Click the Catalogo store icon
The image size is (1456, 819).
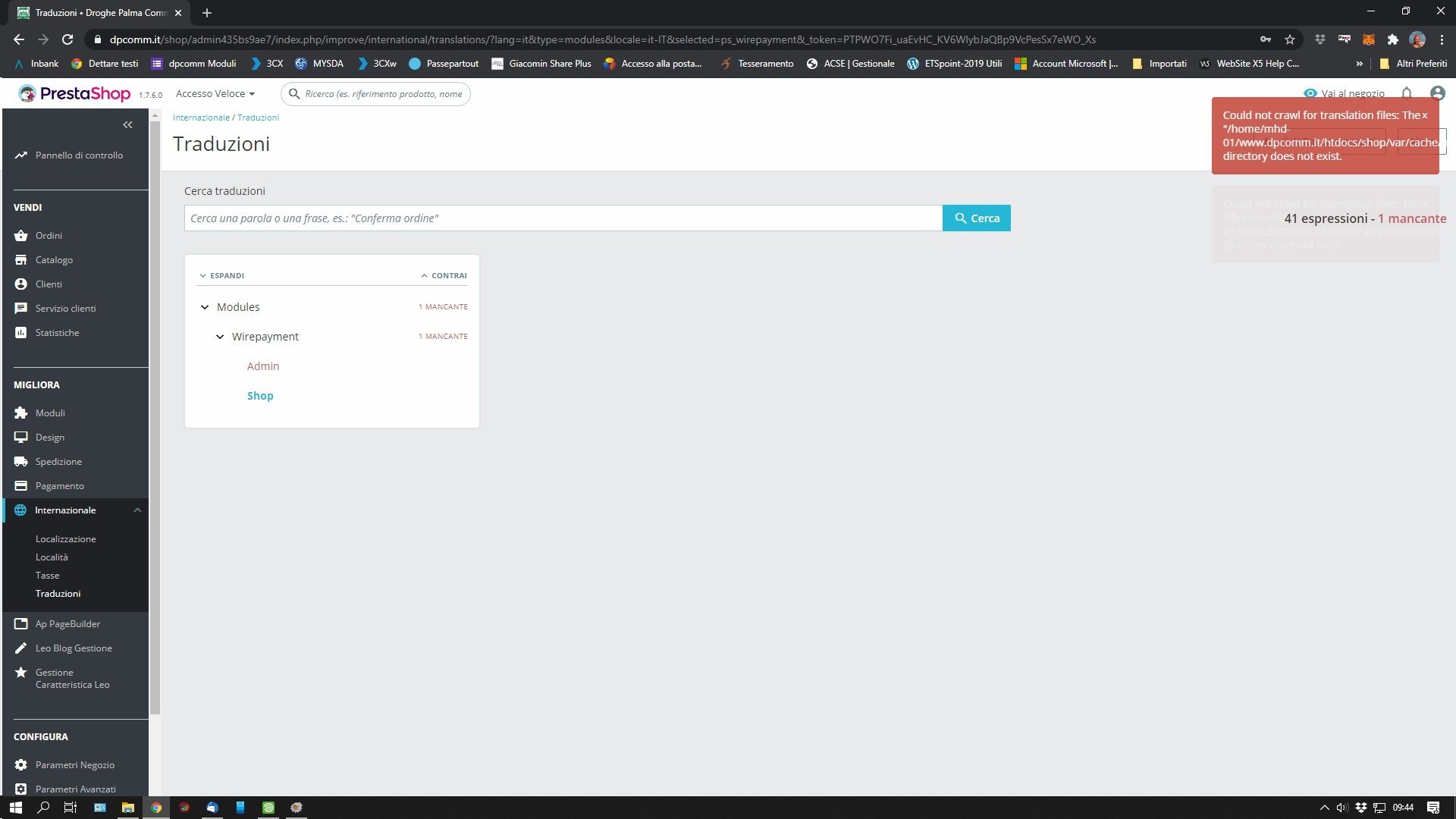[x=20, y=260]
